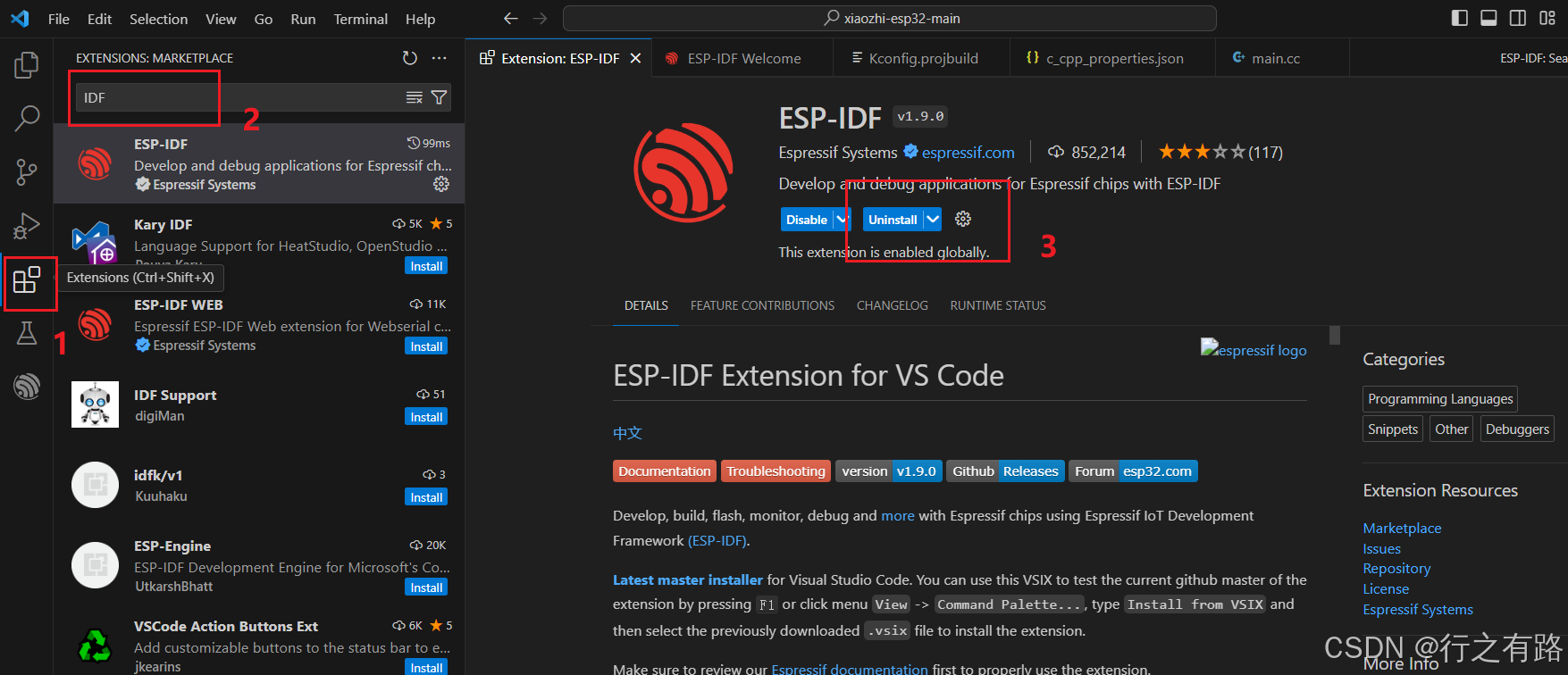Open the File menu

pyautogui.click(x=59, y=19)
